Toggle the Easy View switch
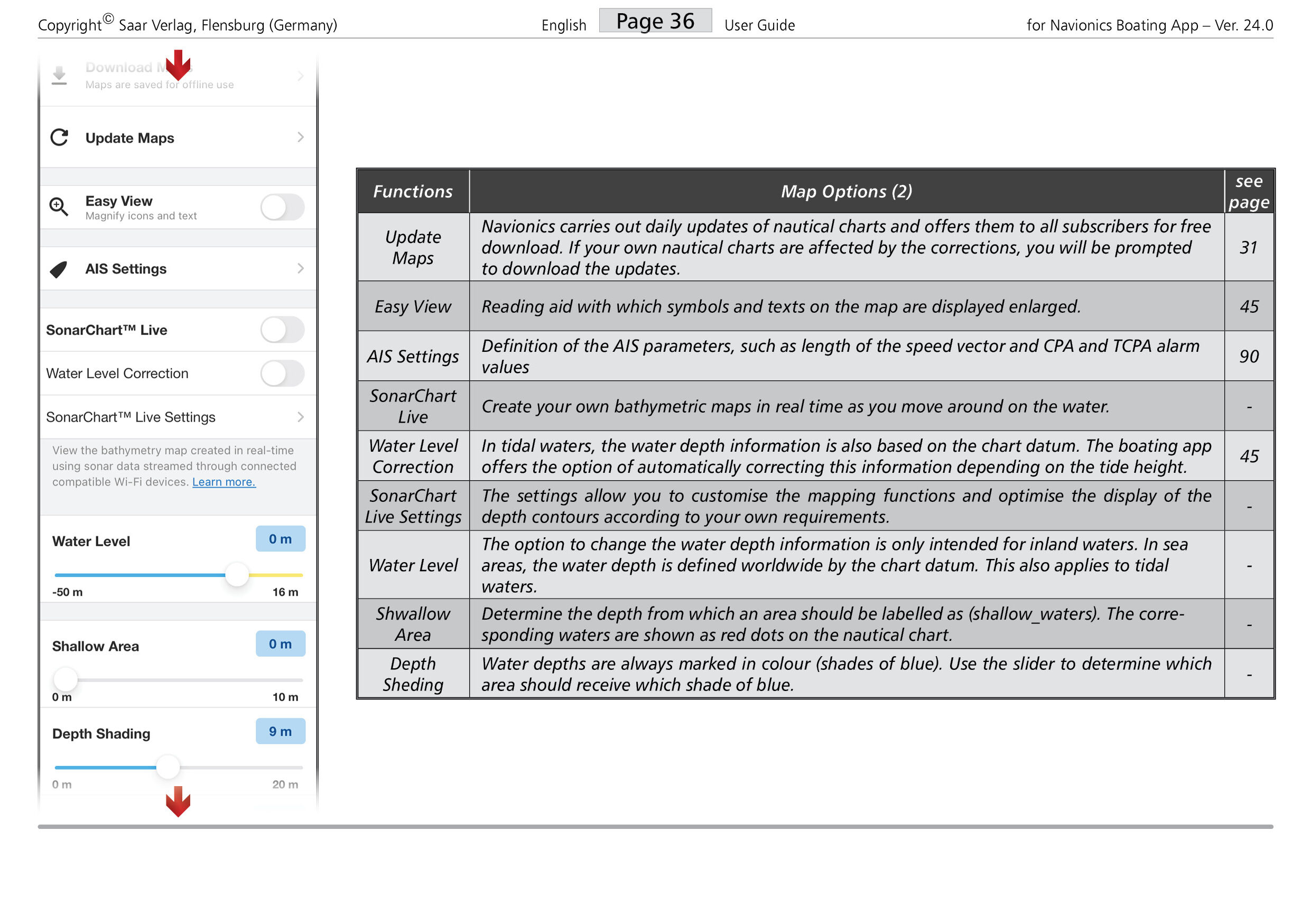The image size is (1311, 924). [282, 207]
